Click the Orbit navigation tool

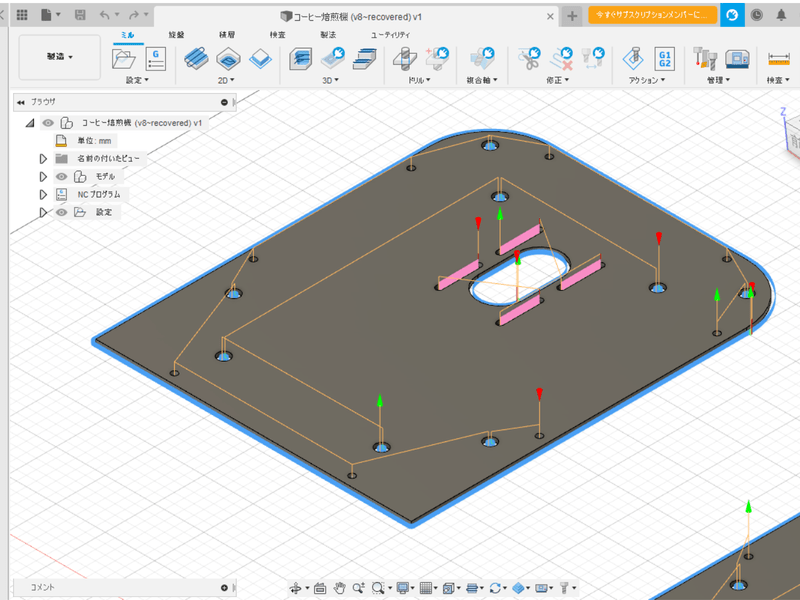pos(297,588)
